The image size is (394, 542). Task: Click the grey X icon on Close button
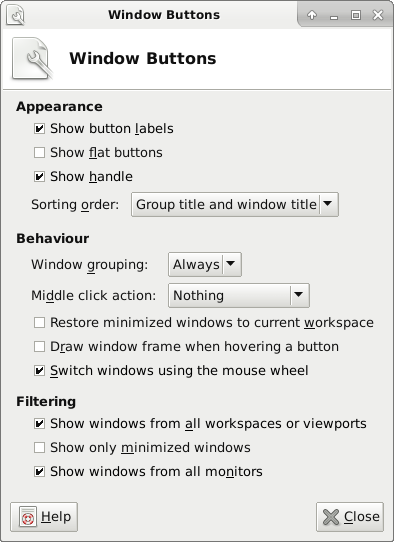(331, 517)
